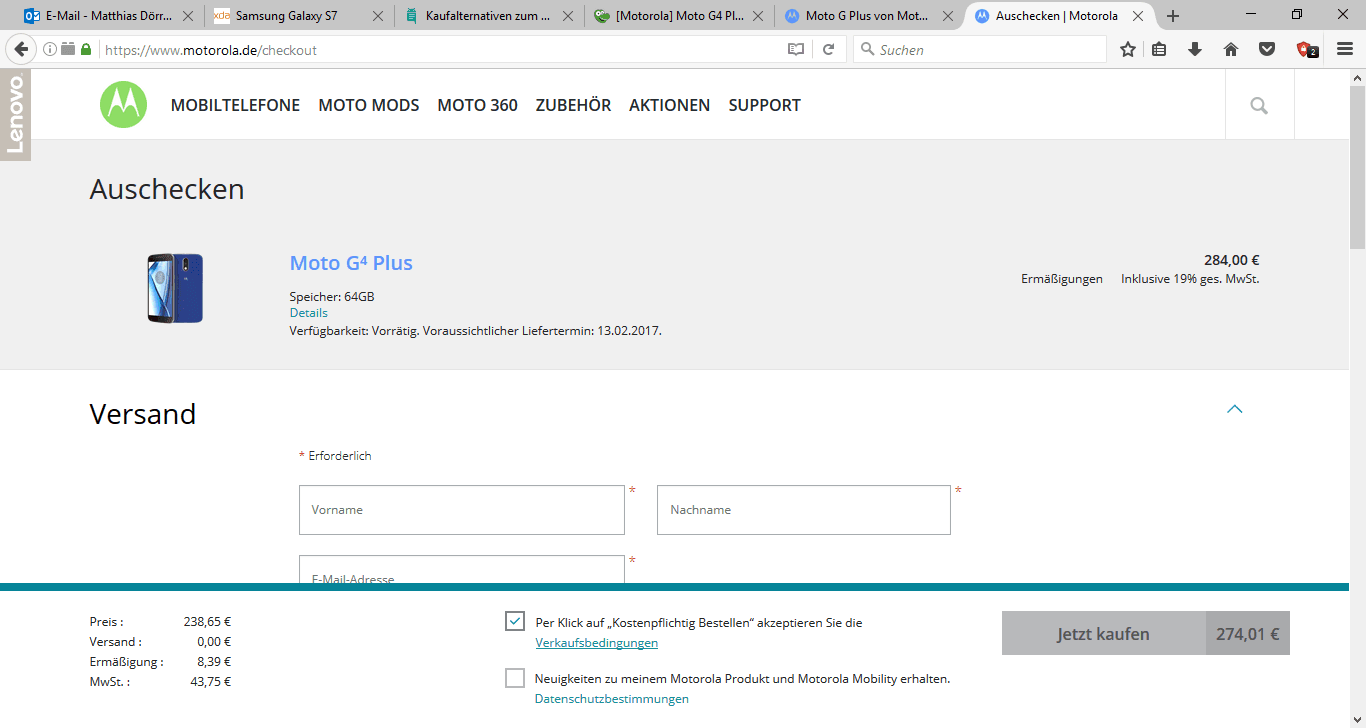The height and width of the screenshot is (728, 1366).
Task: Switch to the [Motorola] Moto G4 Pl tab
Action: pos(678,16)
